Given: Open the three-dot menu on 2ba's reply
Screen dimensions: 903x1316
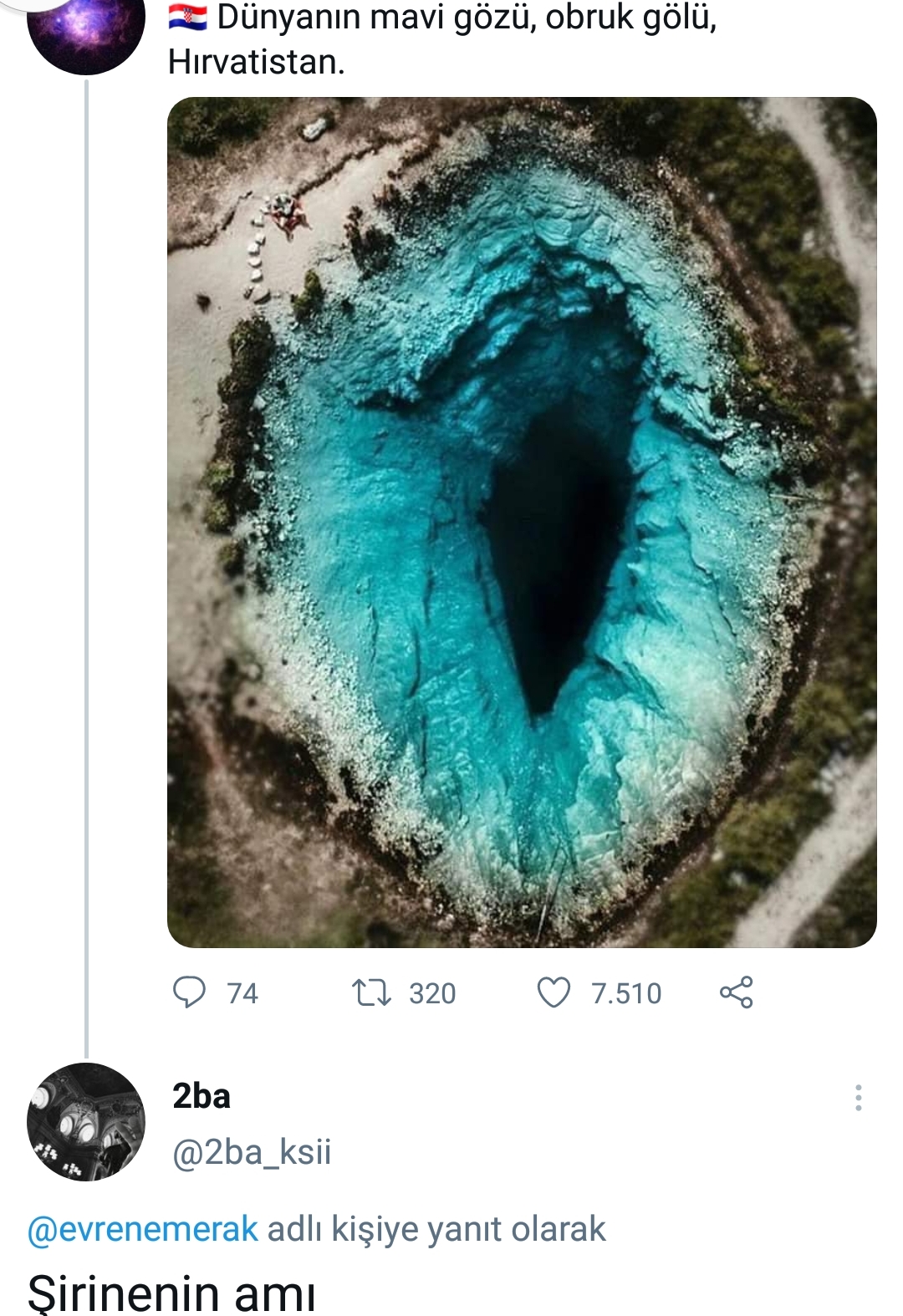Looking at the screenshot, I should point(858,1098).
